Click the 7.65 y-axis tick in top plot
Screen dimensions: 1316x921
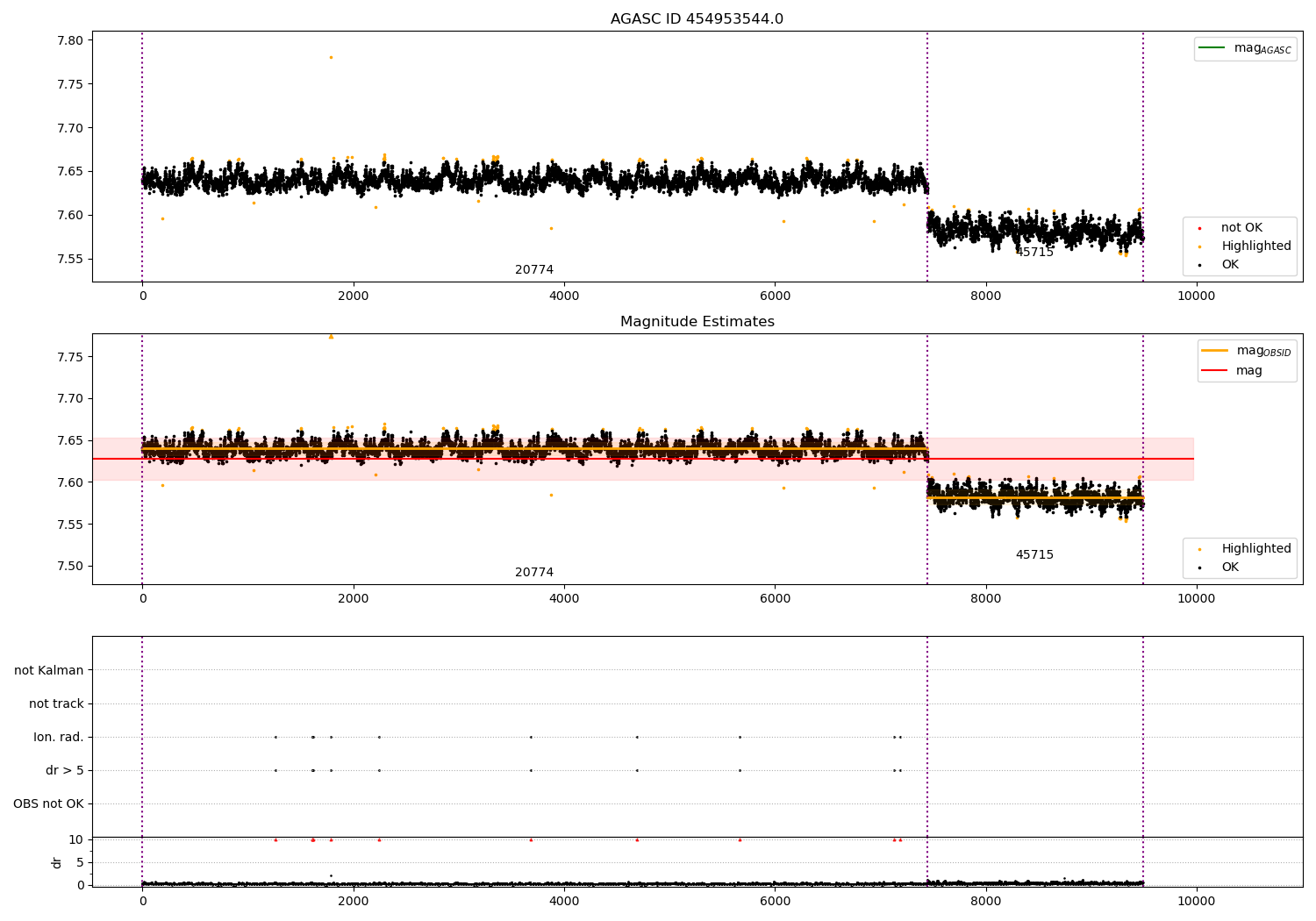[70, 172]
